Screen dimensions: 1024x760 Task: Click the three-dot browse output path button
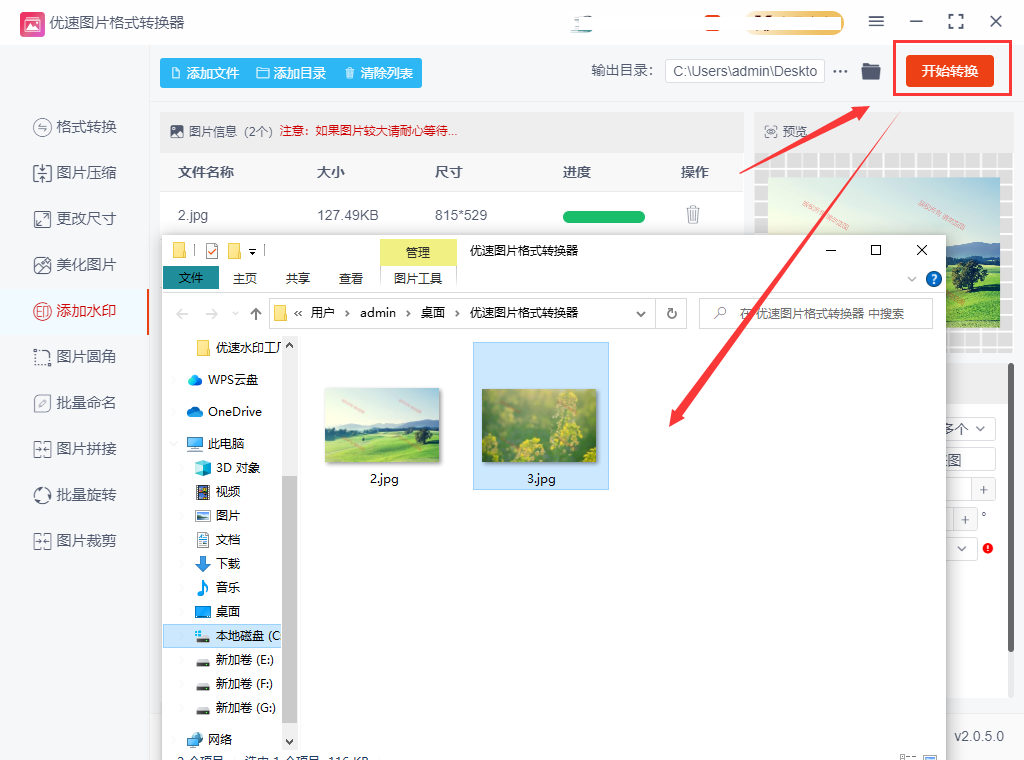coord(840,71)
